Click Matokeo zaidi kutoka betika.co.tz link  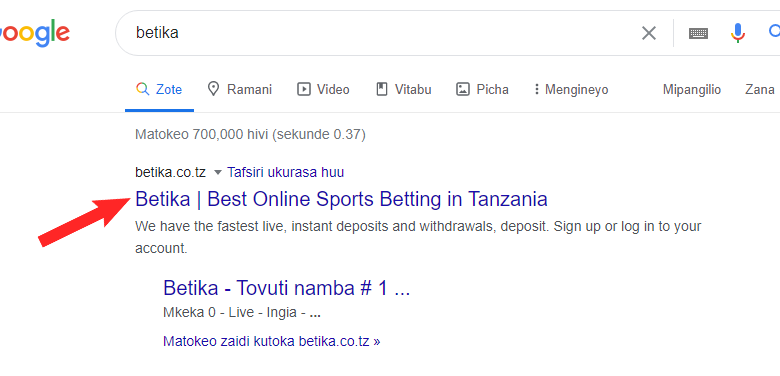[x=272, y=342]
